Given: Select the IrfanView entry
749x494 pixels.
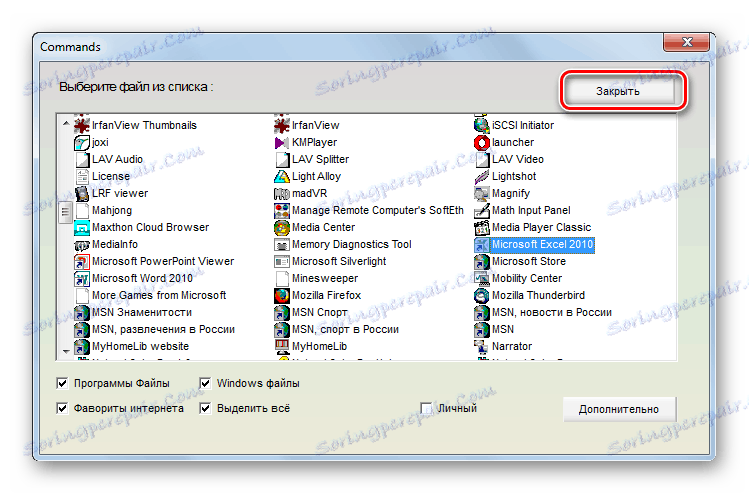Looking at the screenshot, I should (316, 125).
